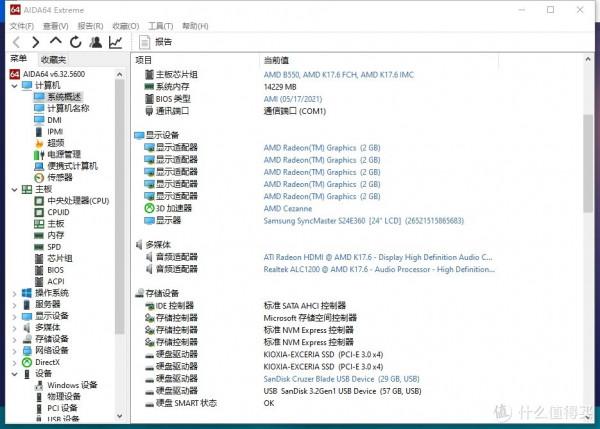Click the Back arrow in toolbar
This screenshot has height=429, width=600.
pyautogui.click(x=14, y=42)
